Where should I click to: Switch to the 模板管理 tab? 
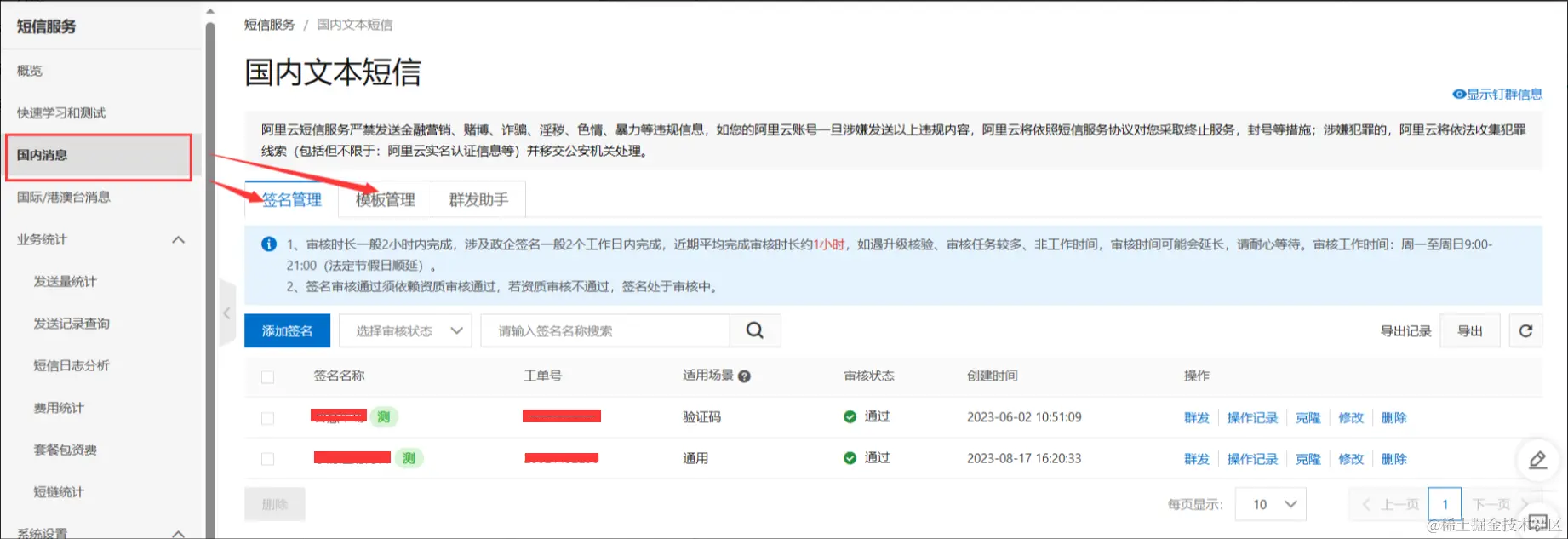pos(386,199)
